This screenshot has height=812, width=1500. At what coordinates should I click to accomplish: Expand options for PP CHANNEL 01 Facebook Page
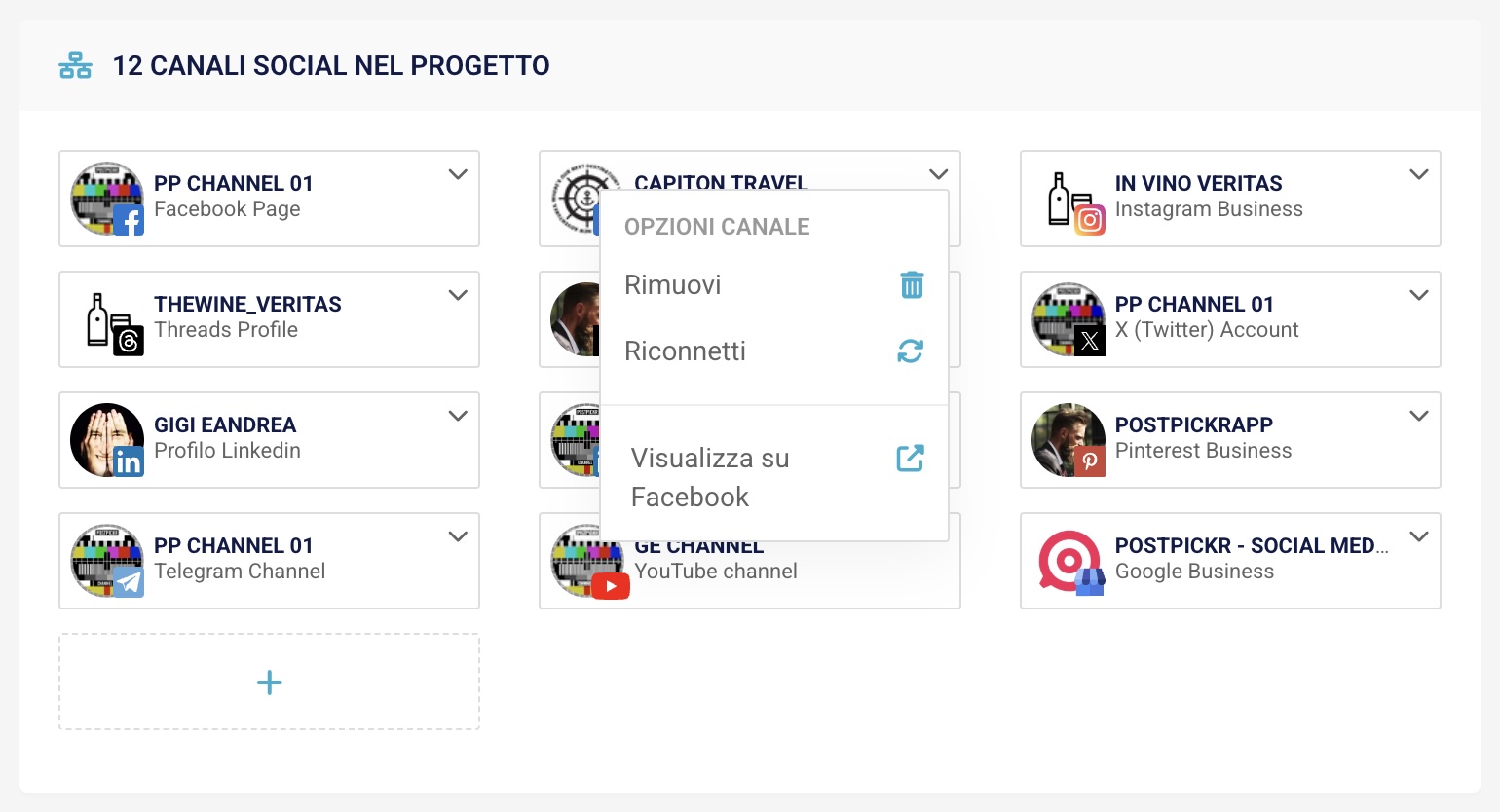pyautogui.click(x=458, y=175)
